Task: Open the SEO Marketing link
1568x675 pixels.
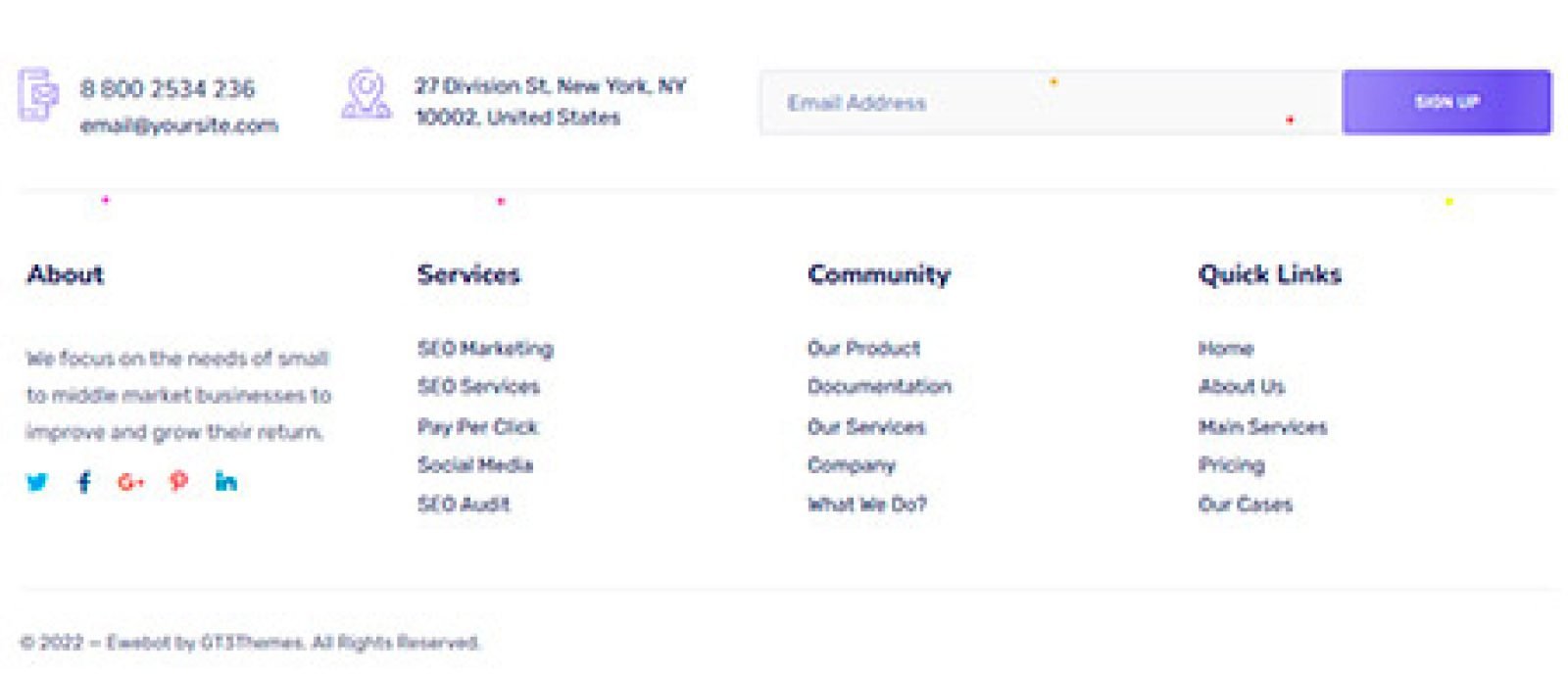Action: [x=485, y=348]
